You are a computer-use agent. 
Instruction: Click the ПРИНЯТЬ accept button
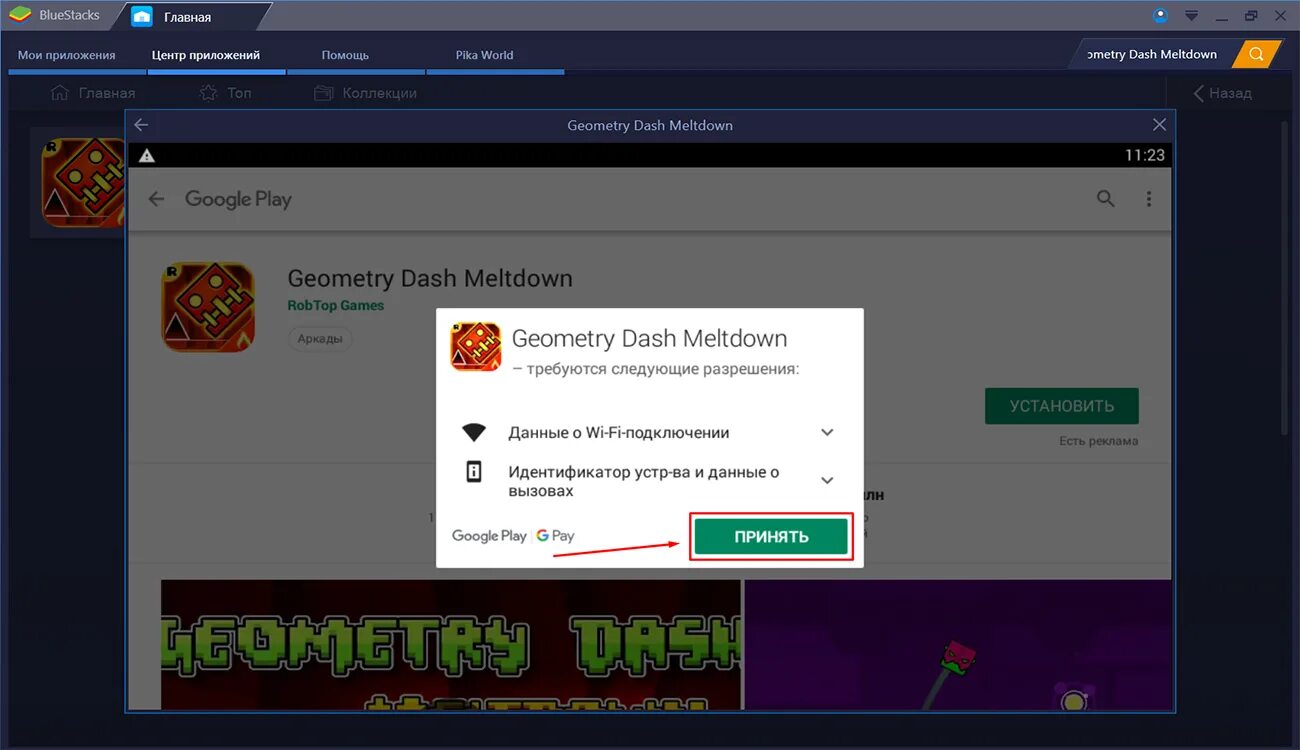(771, 537)
